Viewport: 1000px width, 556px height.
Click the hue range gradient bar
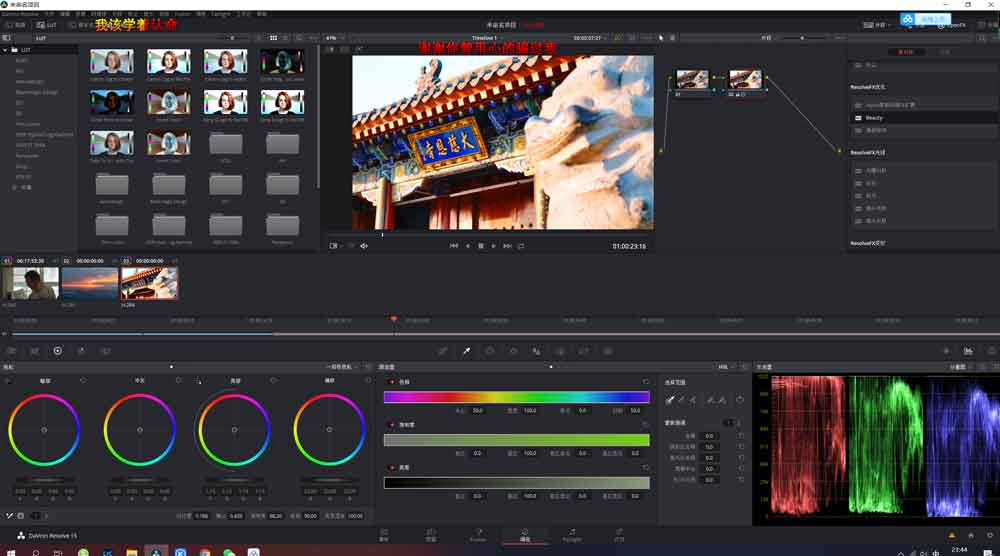pyautogui.click(x=516, y=397)
